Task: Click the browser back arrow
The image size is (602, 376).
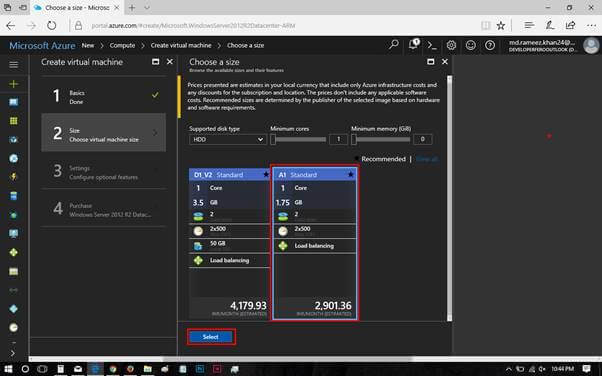Action: pyautogui.click(x=11, y=26)
